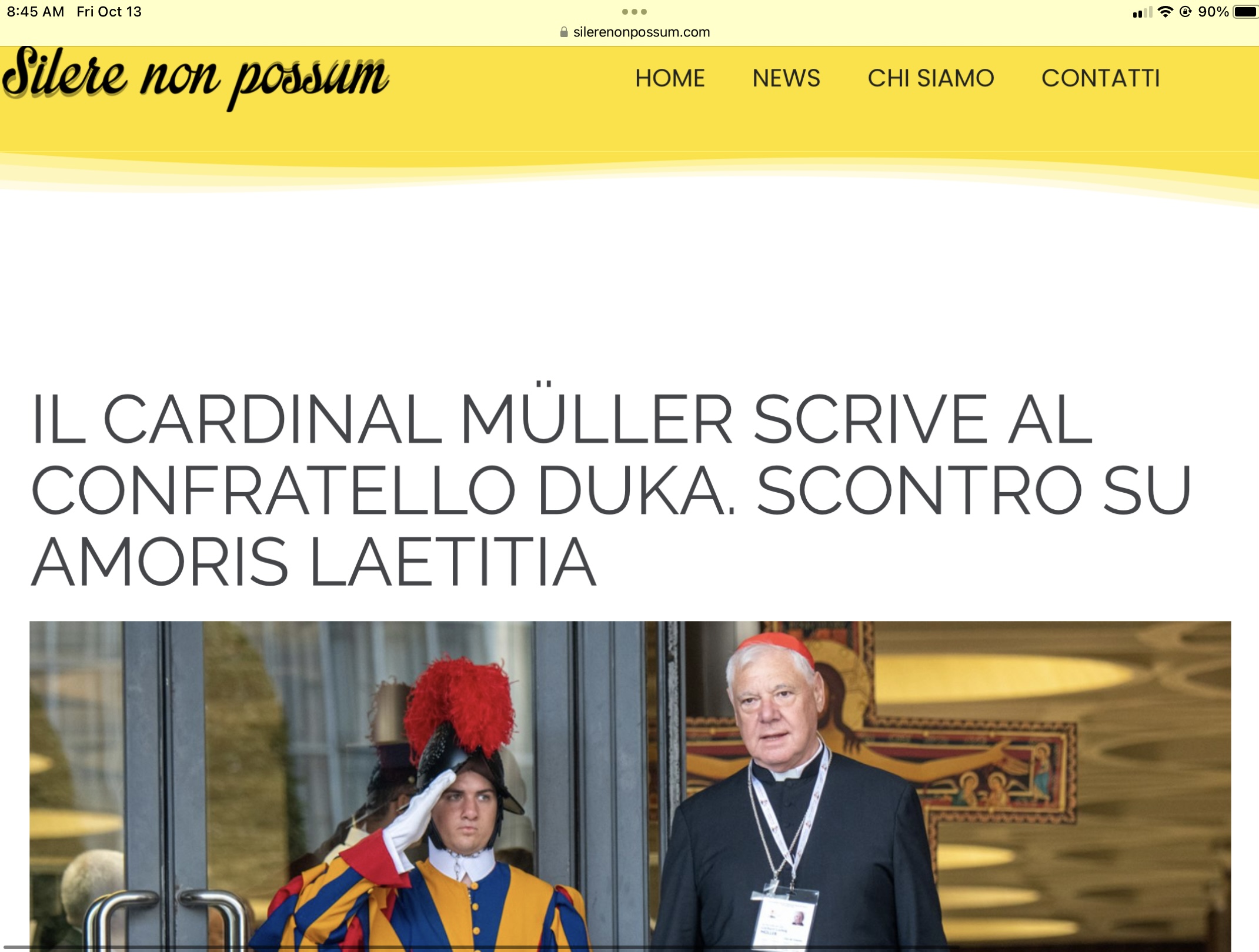Tap the padlock icon in address bar
Screen dimensions: 1259x952
(x=564, y=32)
